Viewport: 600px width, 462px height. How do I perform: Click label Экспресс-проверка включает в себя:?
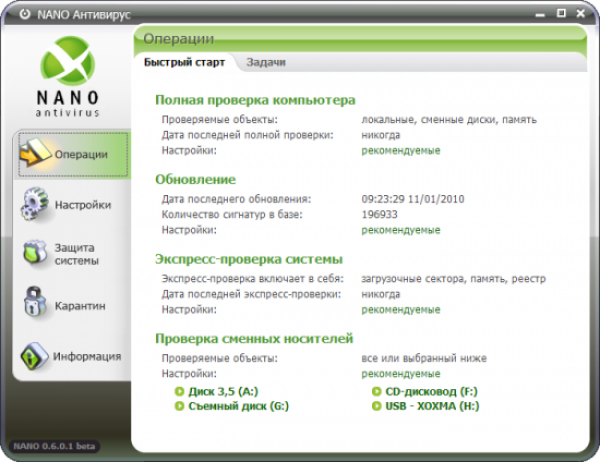(x=253, y=279)
